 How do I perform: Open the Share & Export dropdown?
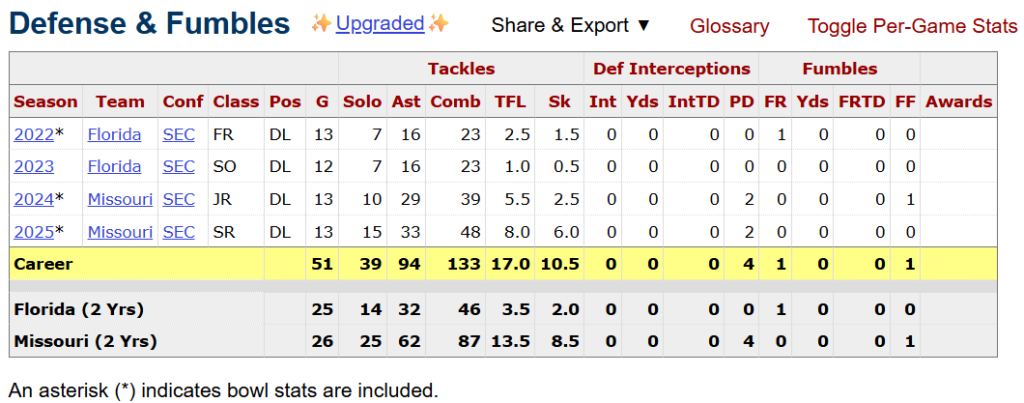coord(570,26)
